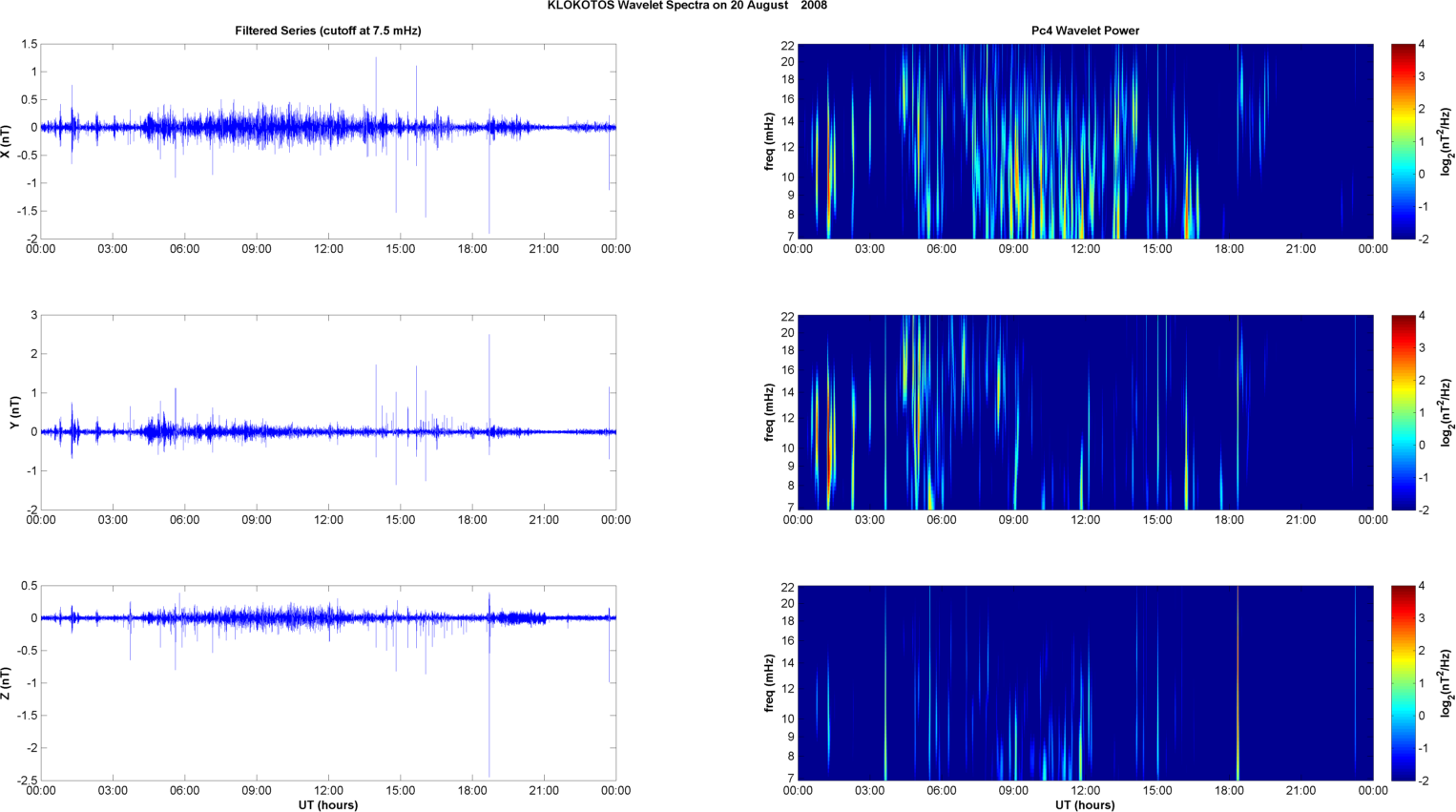Viewport: 1456px width, 812px height.
Task: Click the top spectrogram's colorbar
Action: (1403, 141)
